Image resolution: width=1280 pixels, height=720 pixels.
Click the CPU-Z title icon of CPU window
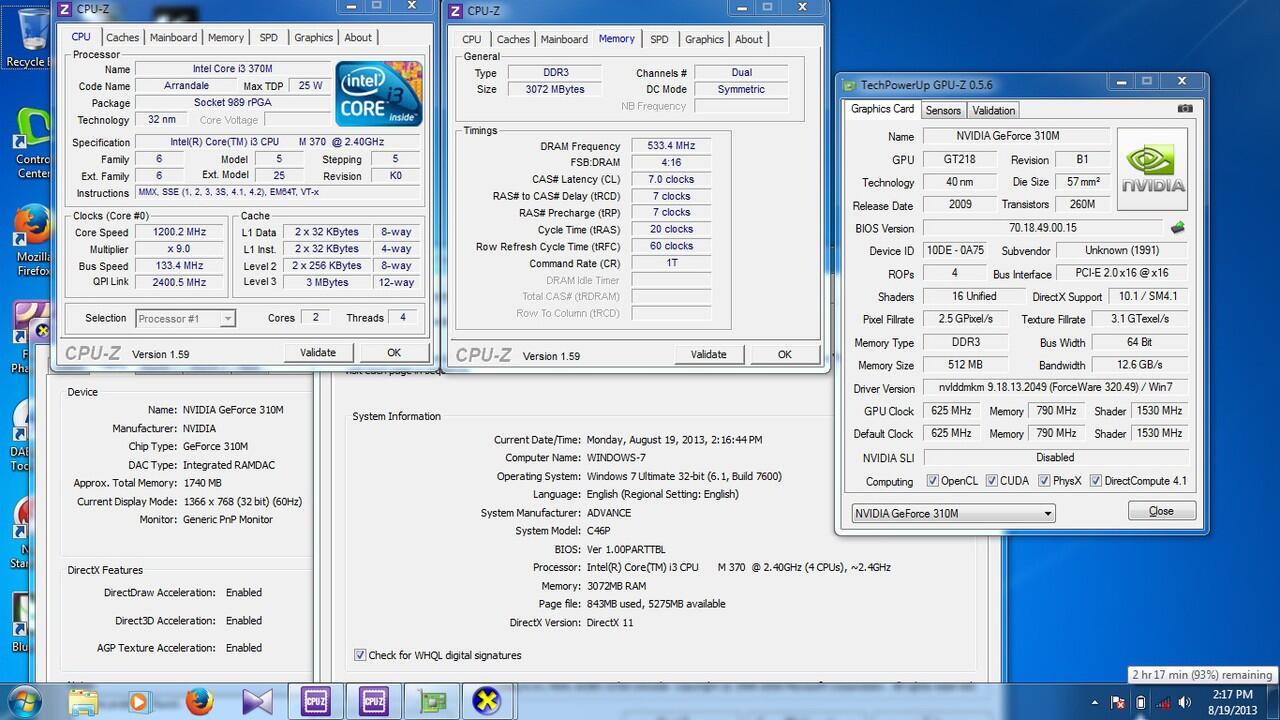[x=65, y=10]
